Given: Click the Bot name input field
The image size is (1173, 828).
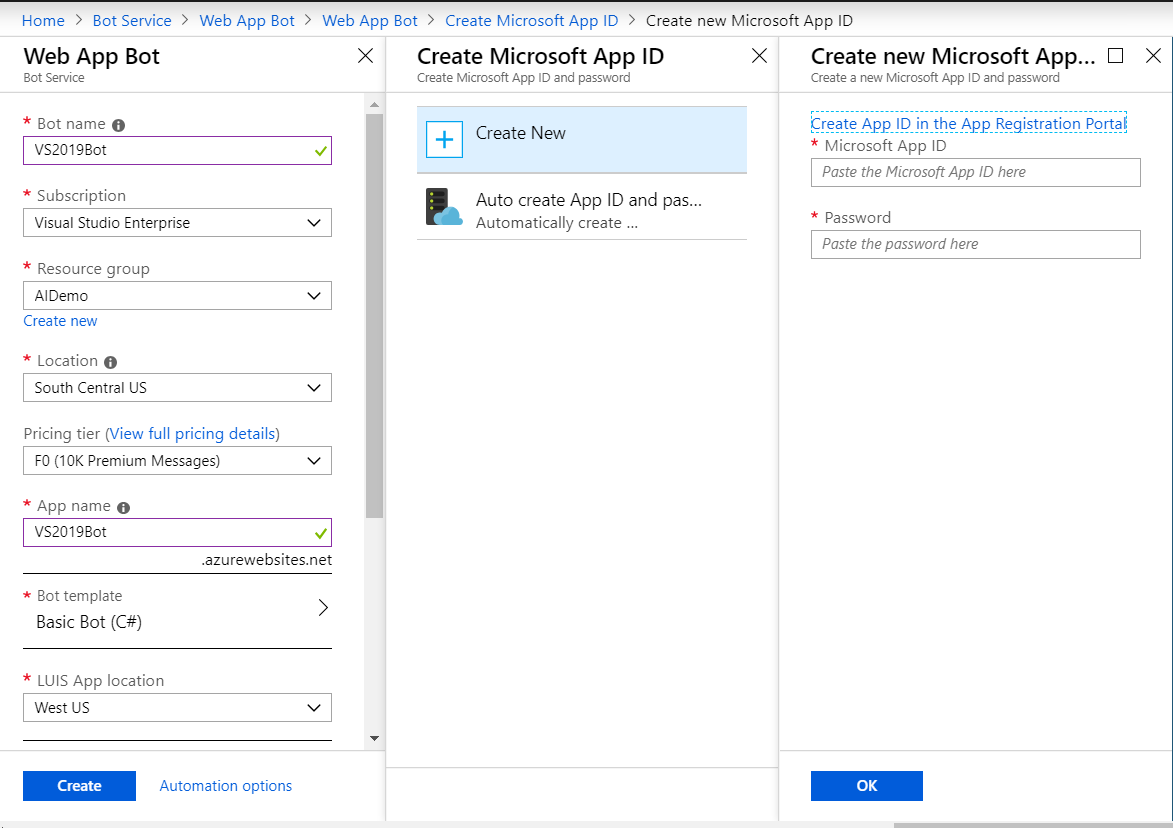Looking at the screenshot, I should pos(177,150).
